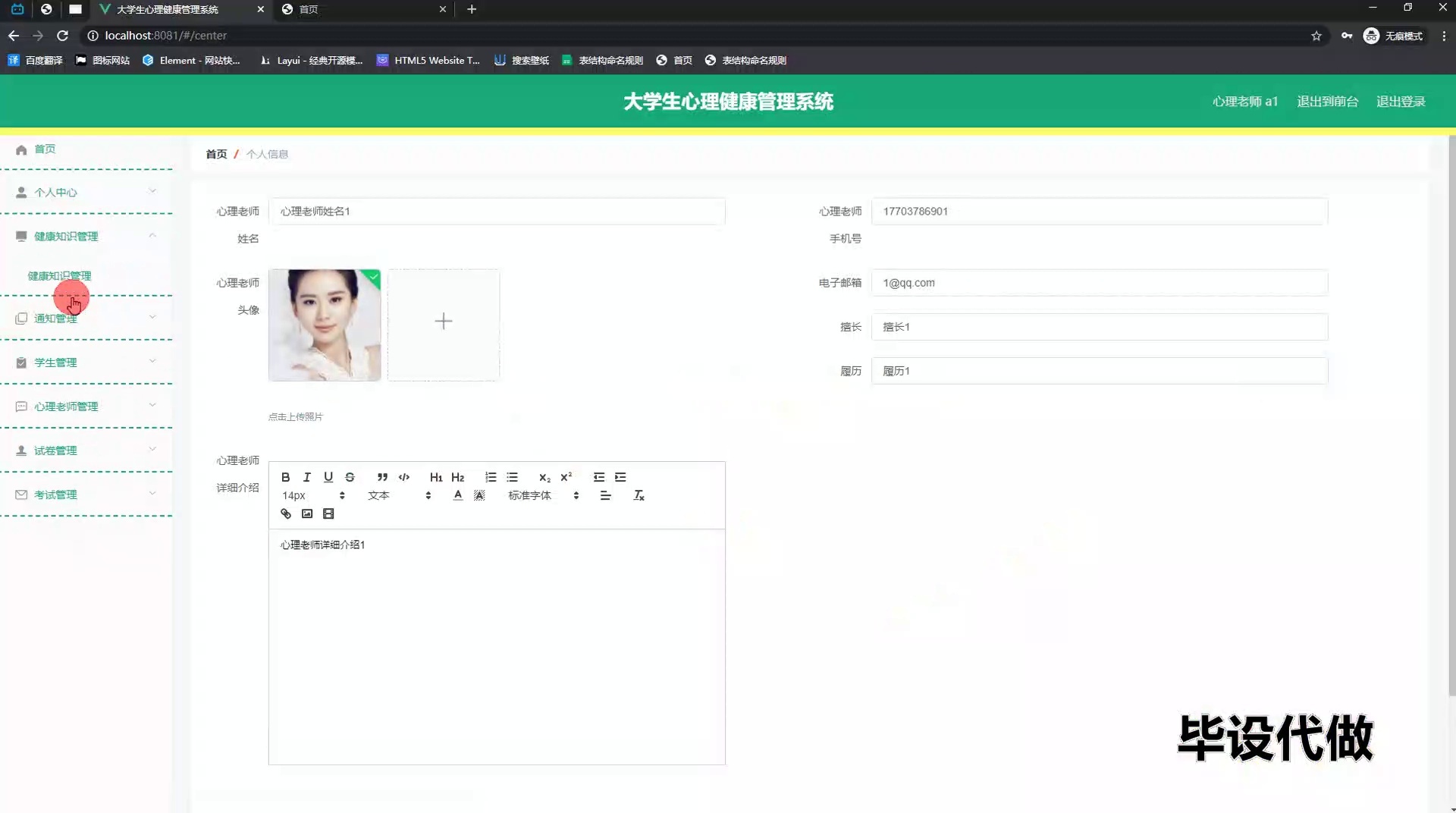Insert a video into the editor
Viewport: 1456px width, 813px height.
[x=328, y=513]
